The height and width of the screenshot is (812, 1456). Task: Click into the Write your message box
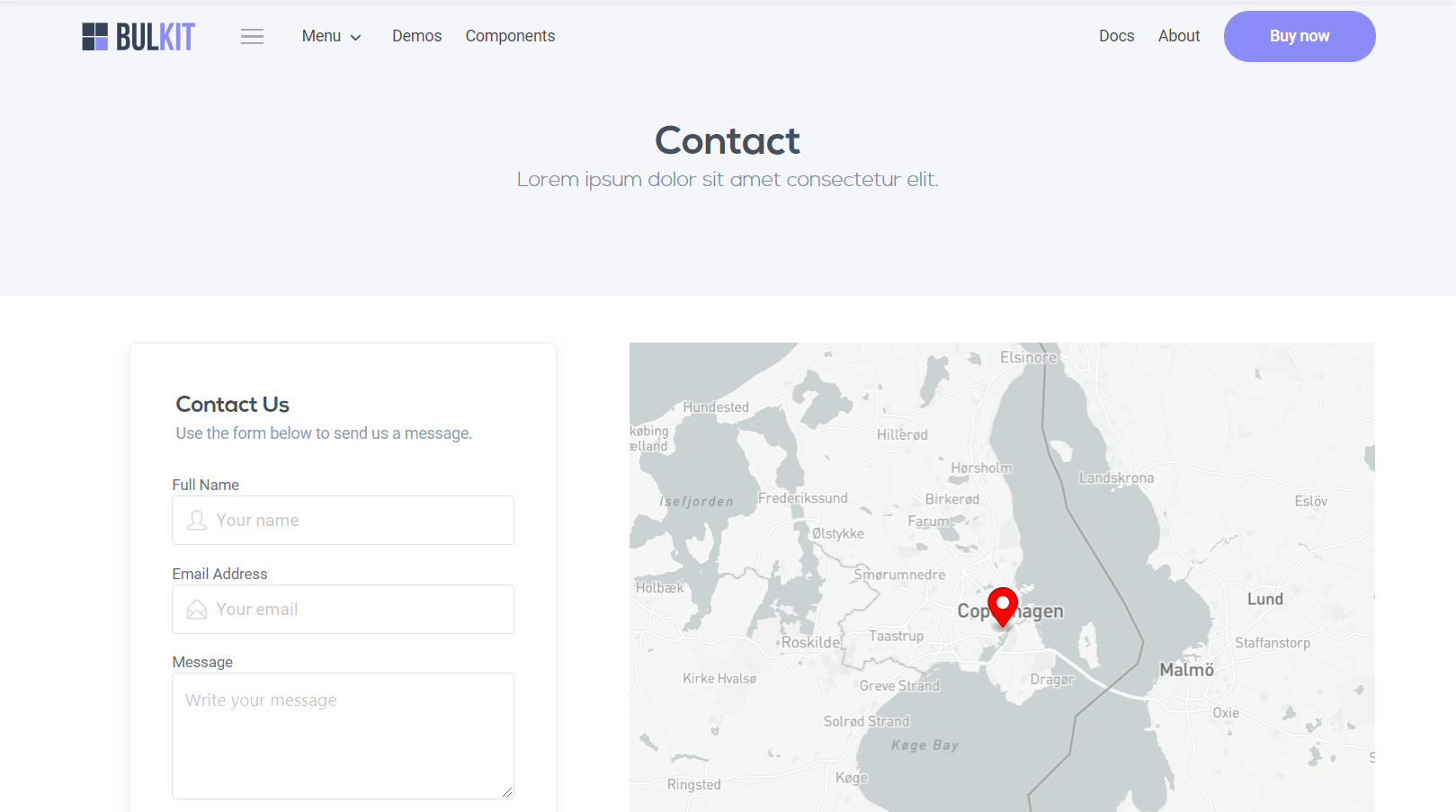coord(342,736)
